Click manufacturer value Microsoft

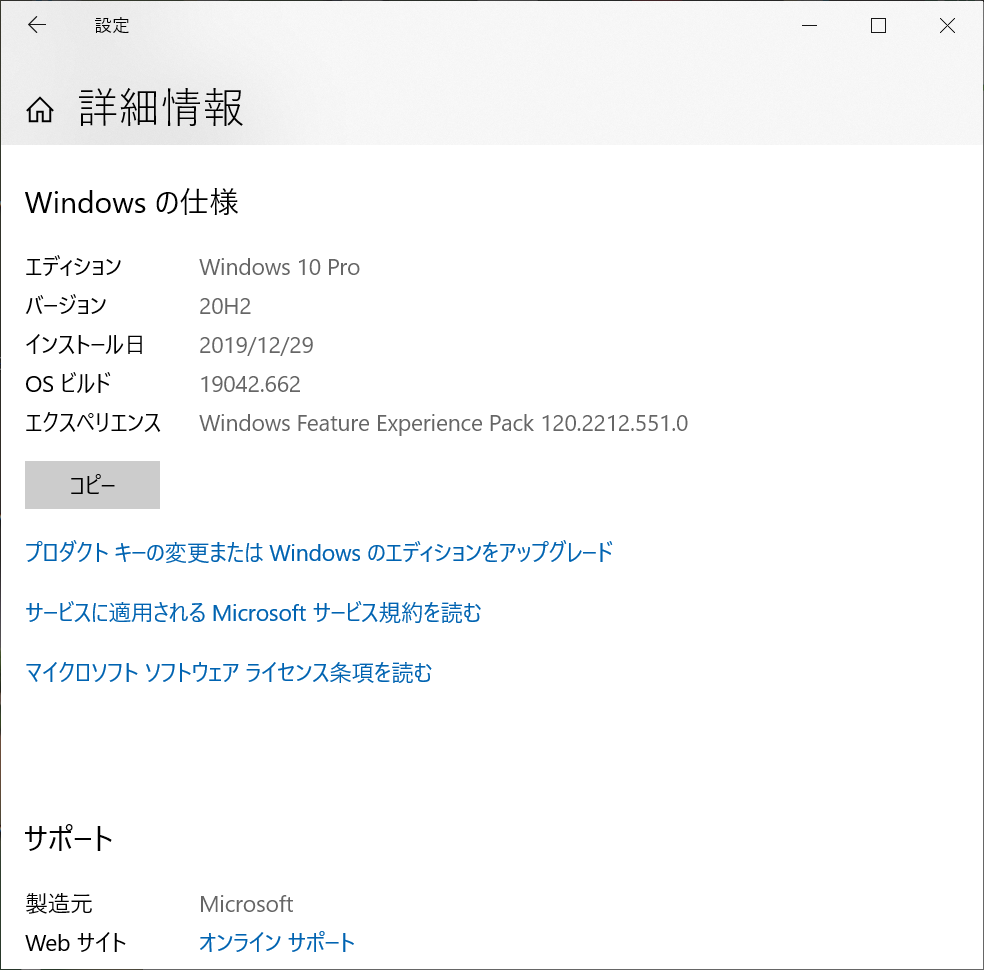point(246,904)
